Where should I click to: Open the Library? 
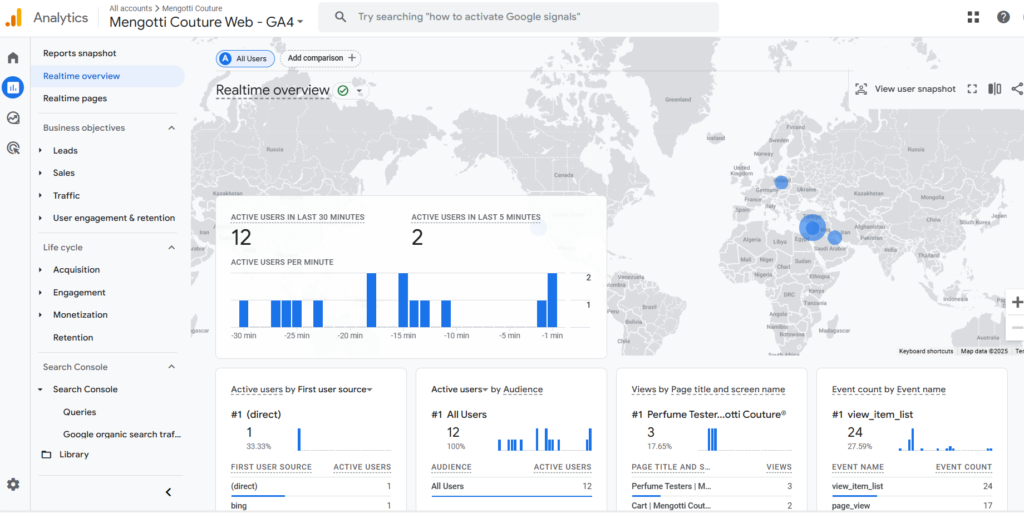tap(74, 454)
